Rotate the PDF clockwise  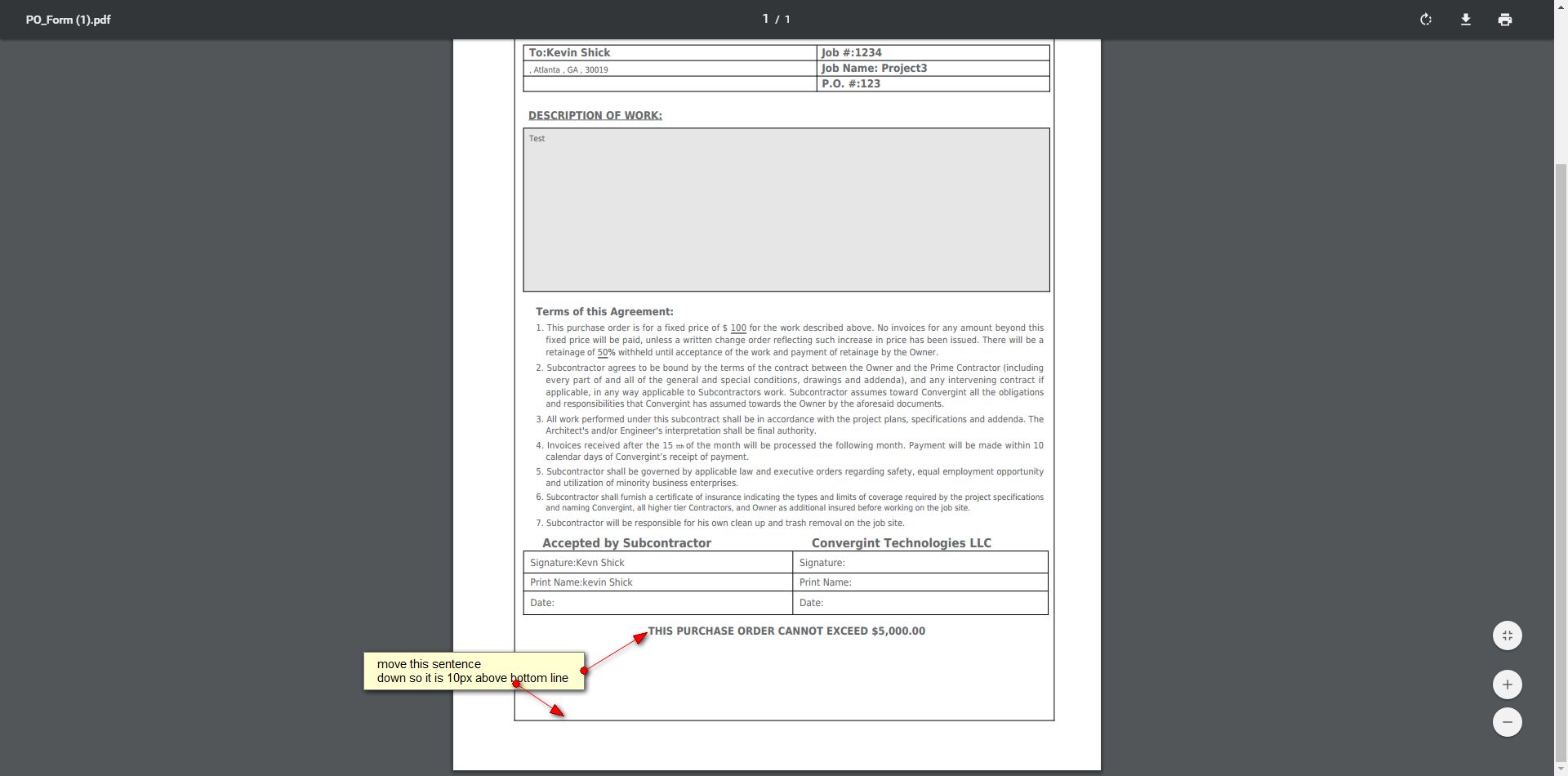(x=1426, y=20)
